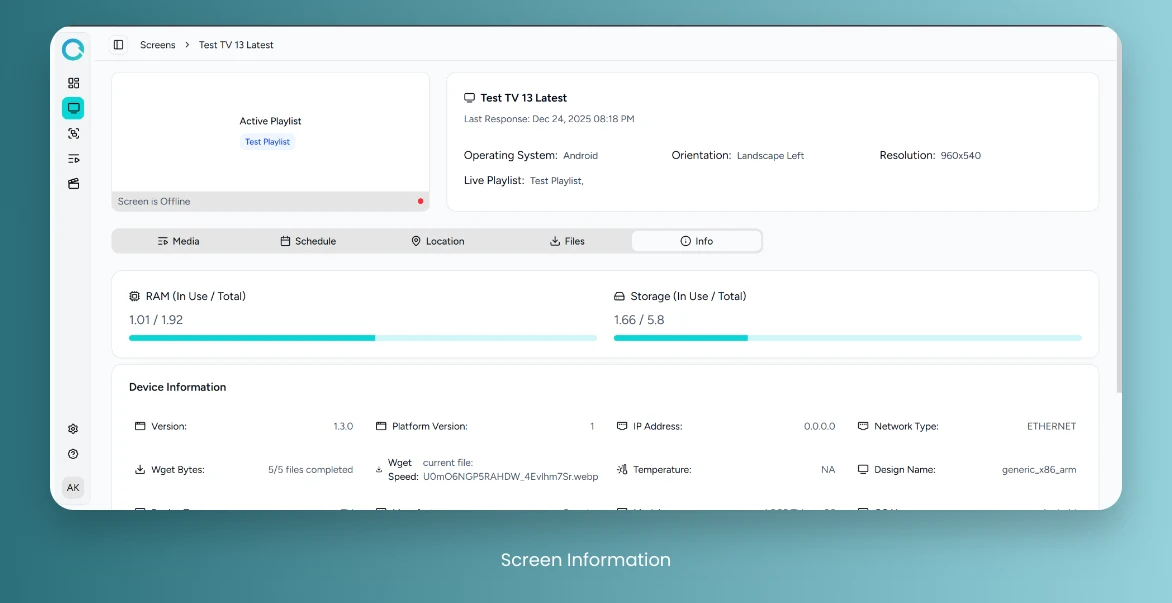Click the IP Address row icon
1172x603 pixels.
click(622, 426)
